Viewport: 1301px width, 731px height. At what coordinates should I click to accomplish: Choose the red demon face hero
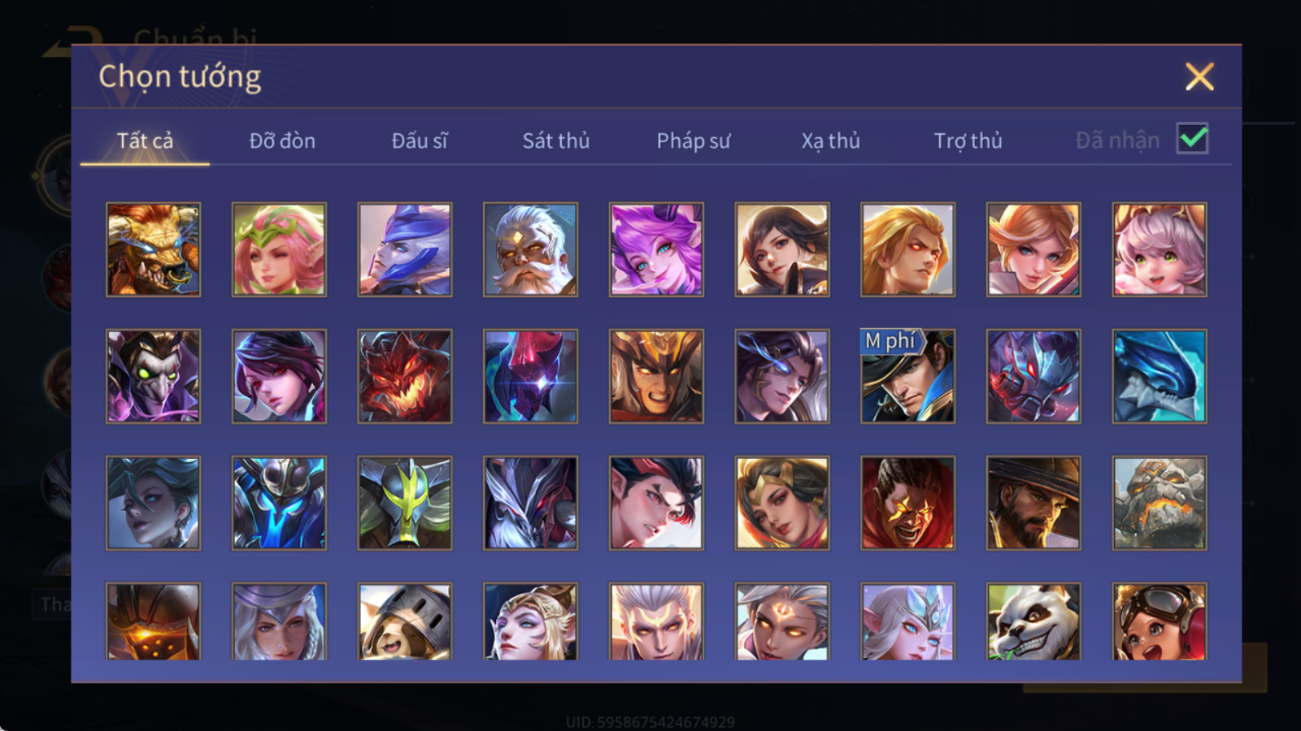405,376
